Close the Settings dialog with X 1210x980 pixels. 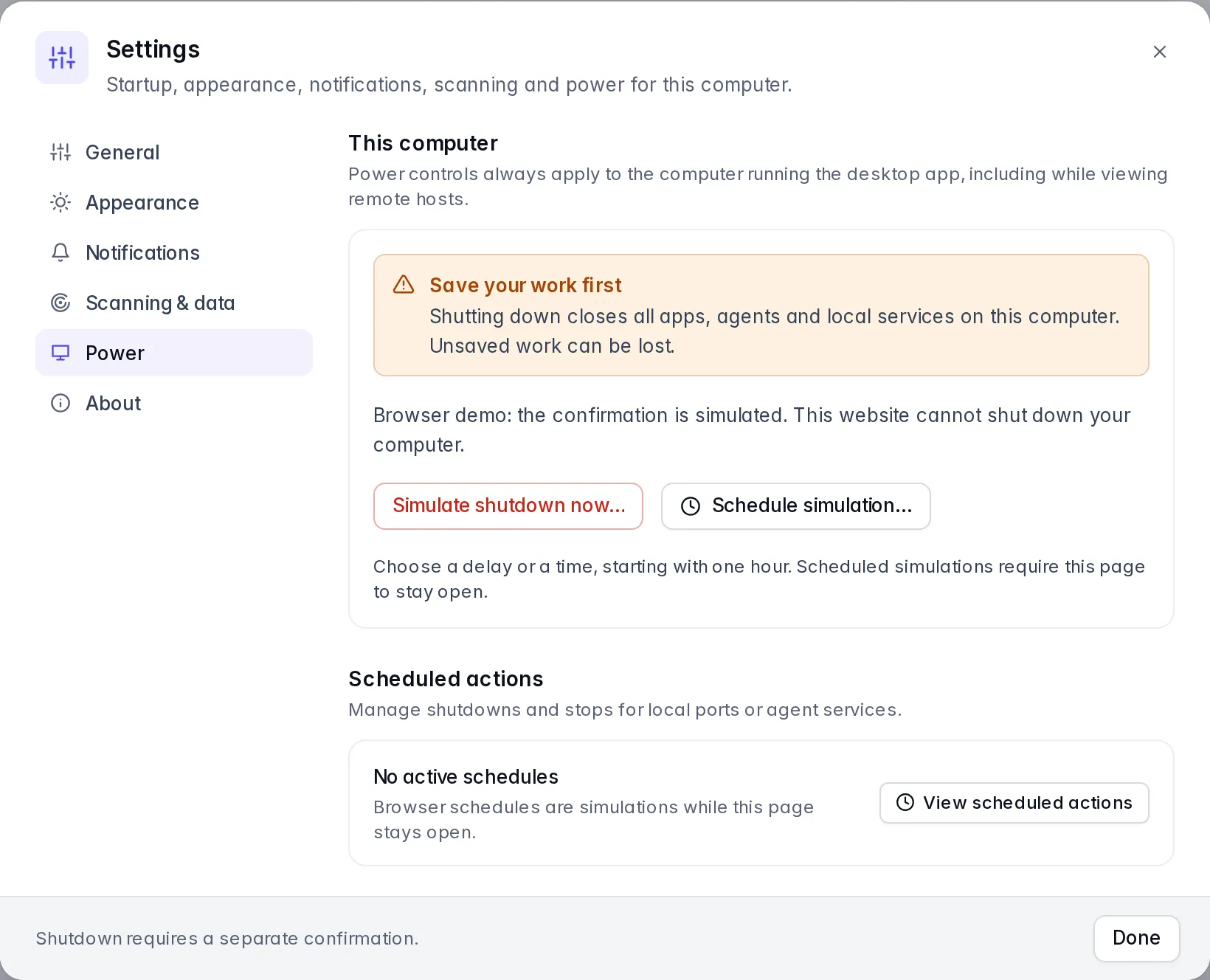pos(1160,52)
